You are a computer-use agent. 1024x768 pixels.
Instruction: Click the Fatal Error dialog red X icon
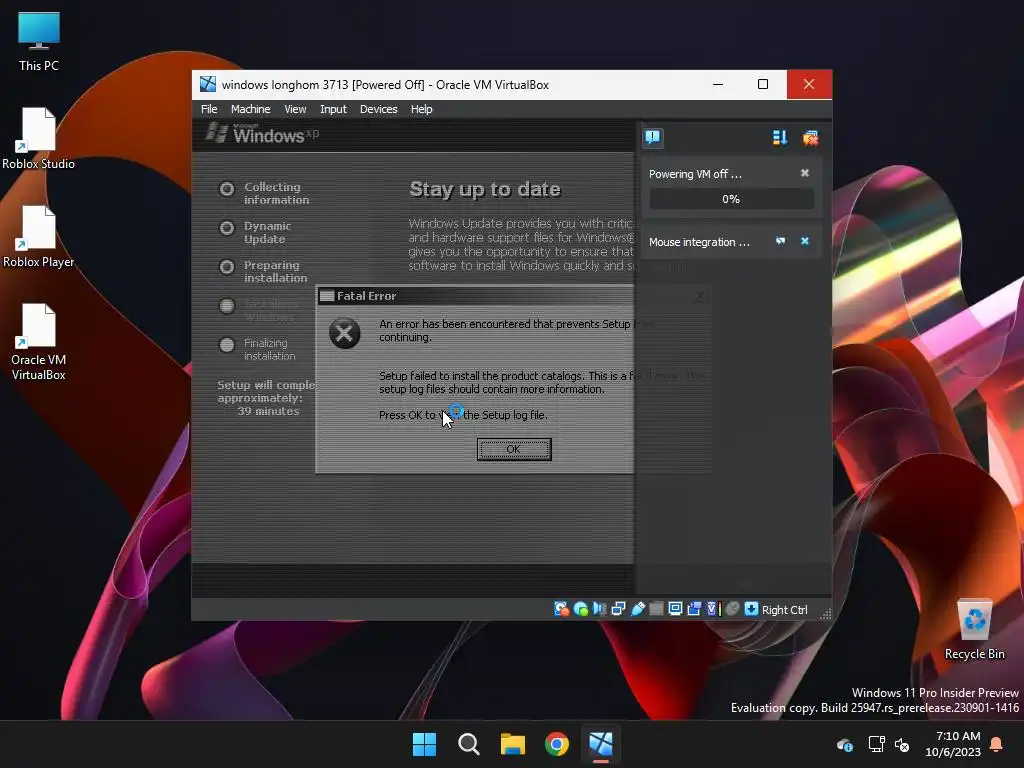(x=345, y=333)
